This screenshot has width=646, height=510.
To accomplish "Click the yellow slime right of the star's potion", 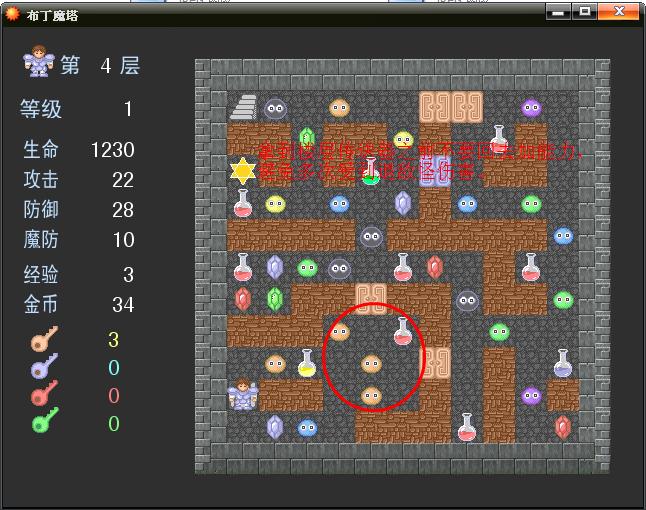I will [275, 204].
